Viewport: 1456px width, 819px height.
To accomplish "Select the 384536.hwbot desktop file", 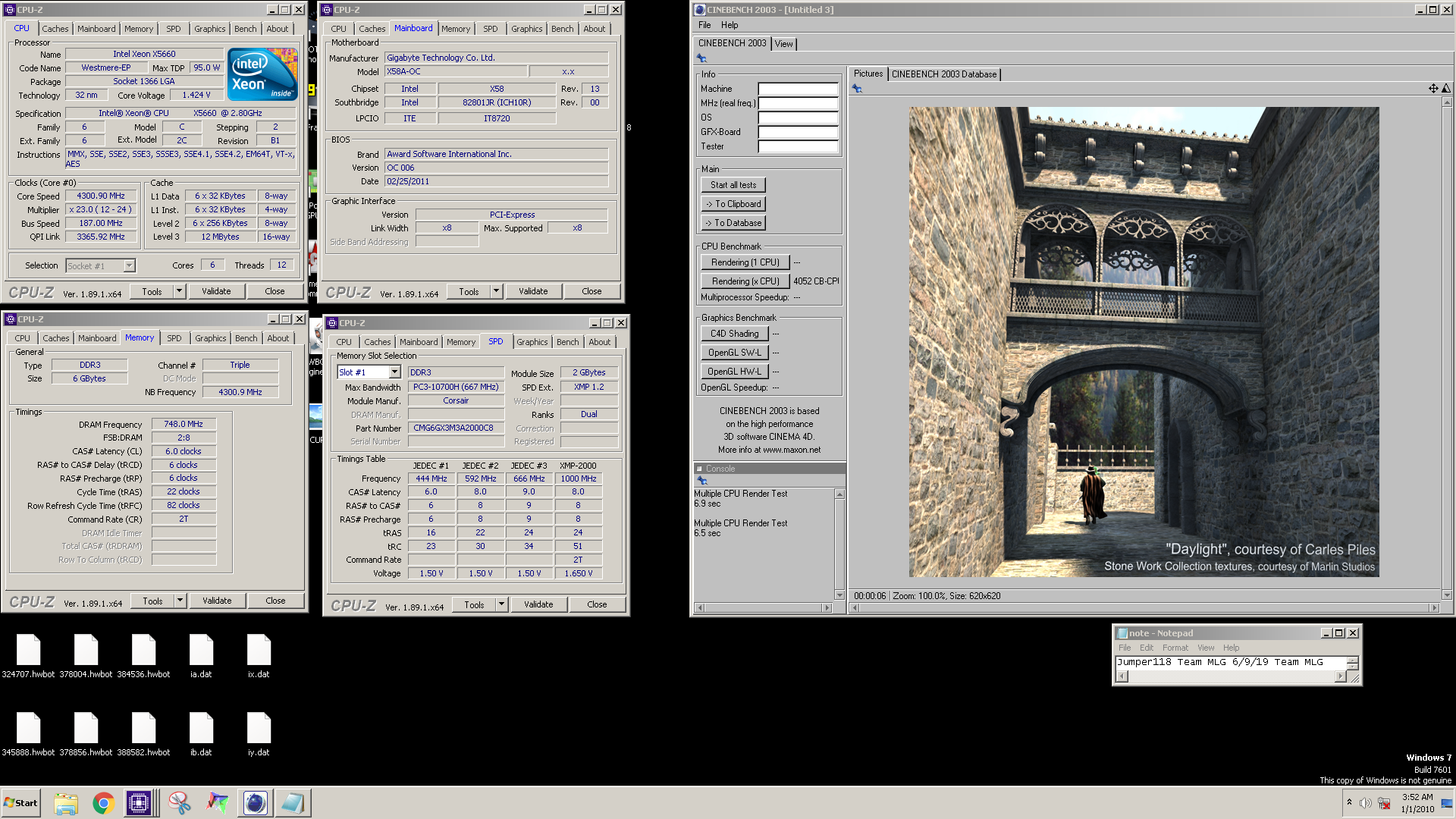I will 143,656.
